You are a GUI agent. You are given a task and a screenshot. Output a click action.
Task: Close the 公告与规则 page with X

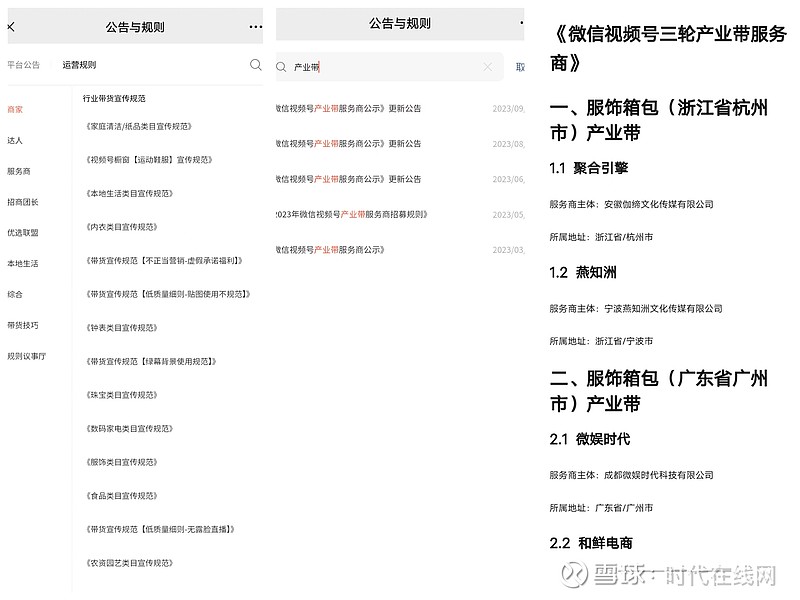[10, 27]
